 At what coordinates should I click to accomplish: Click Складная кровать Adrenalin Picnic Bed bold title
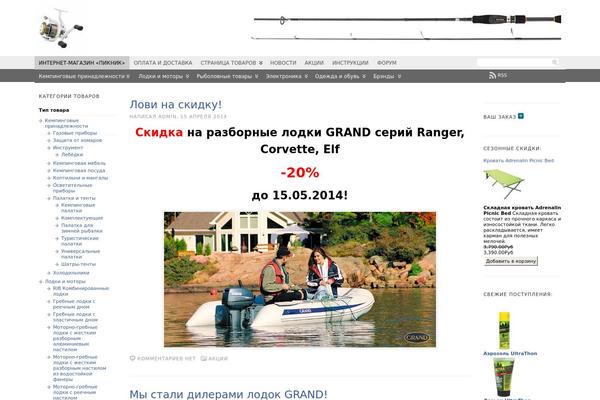522,210
